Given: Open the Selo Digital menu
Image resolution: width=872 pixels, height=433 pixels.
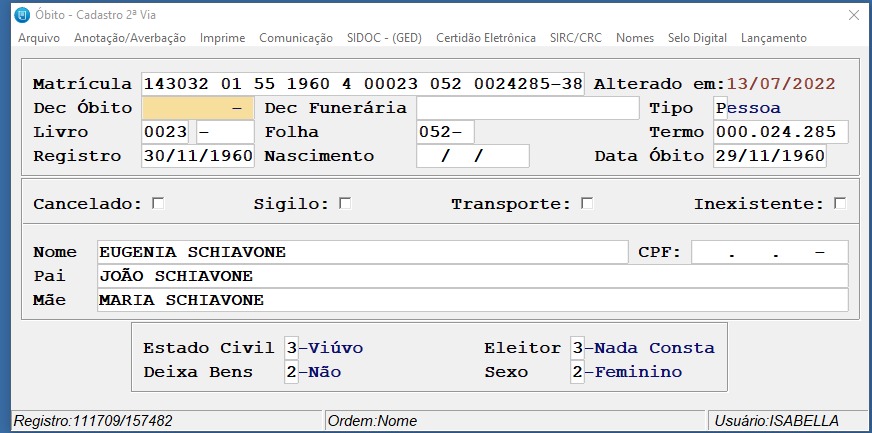Looking at the screenshot, I should click(x=697, y=38).
